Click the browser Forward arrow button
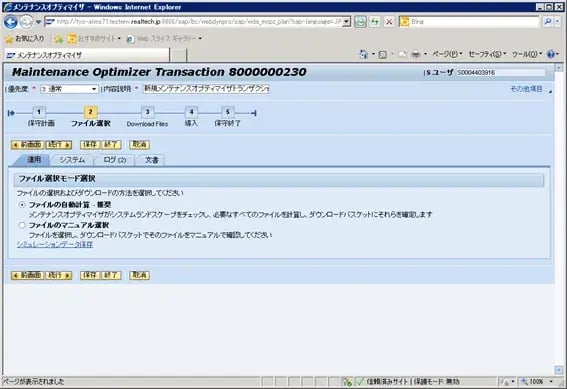The width and height of the screenshot is (567, 389). coord(26,22)
